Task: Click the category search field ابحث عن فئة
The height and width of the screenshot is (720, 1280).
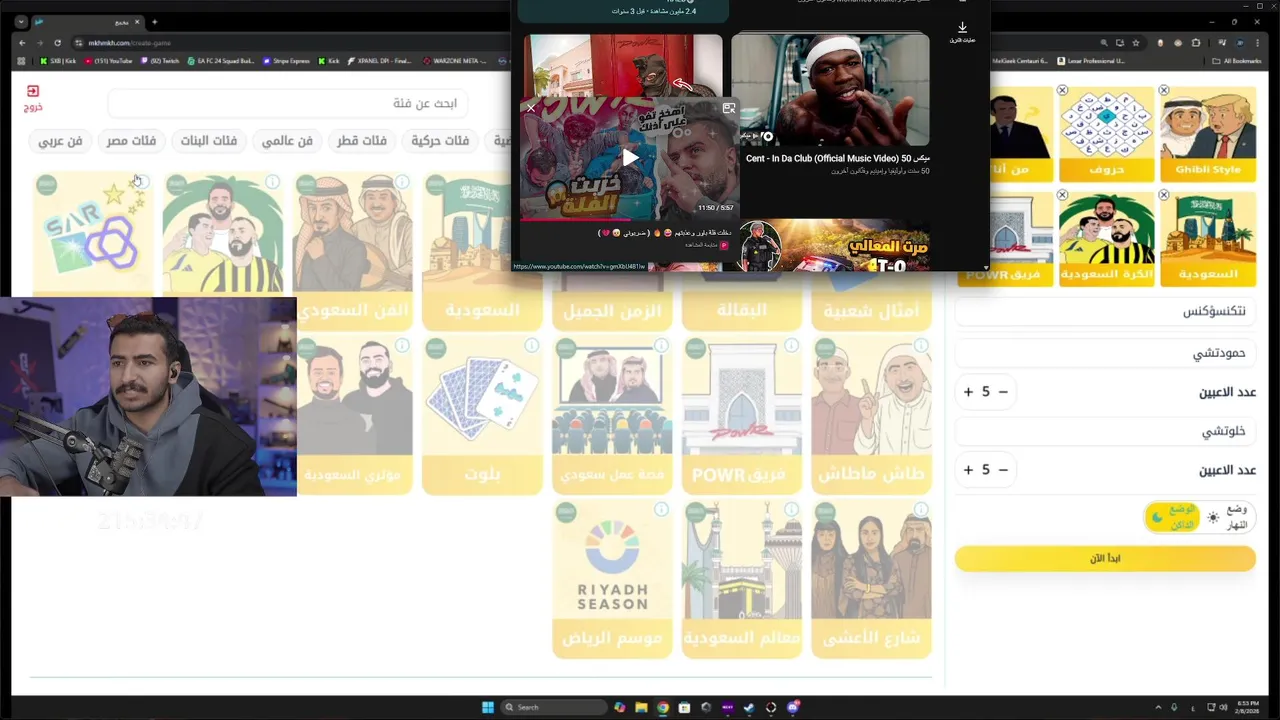Action: click(x=289, y=103)
